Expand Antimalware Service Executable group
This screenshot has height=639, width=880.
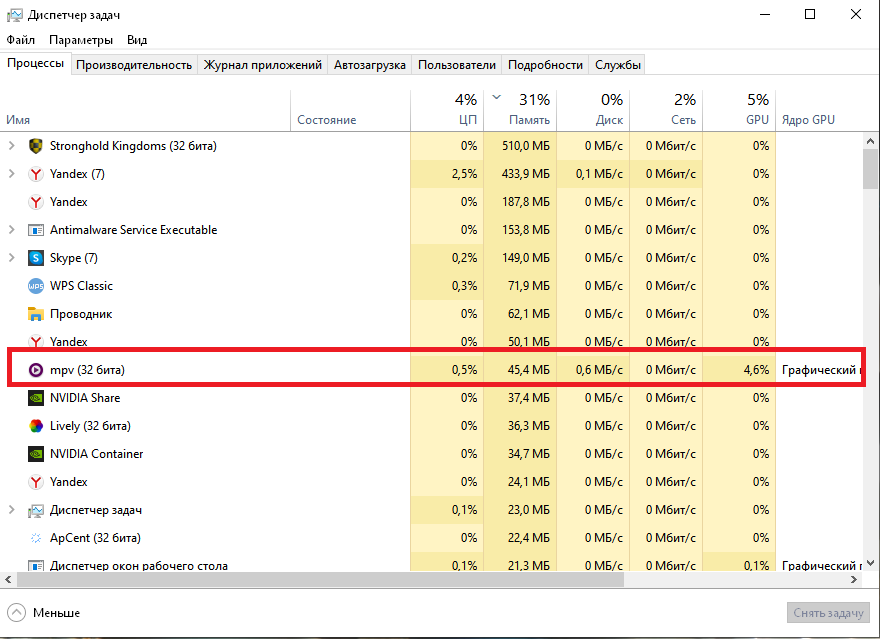tap(11, 229)
